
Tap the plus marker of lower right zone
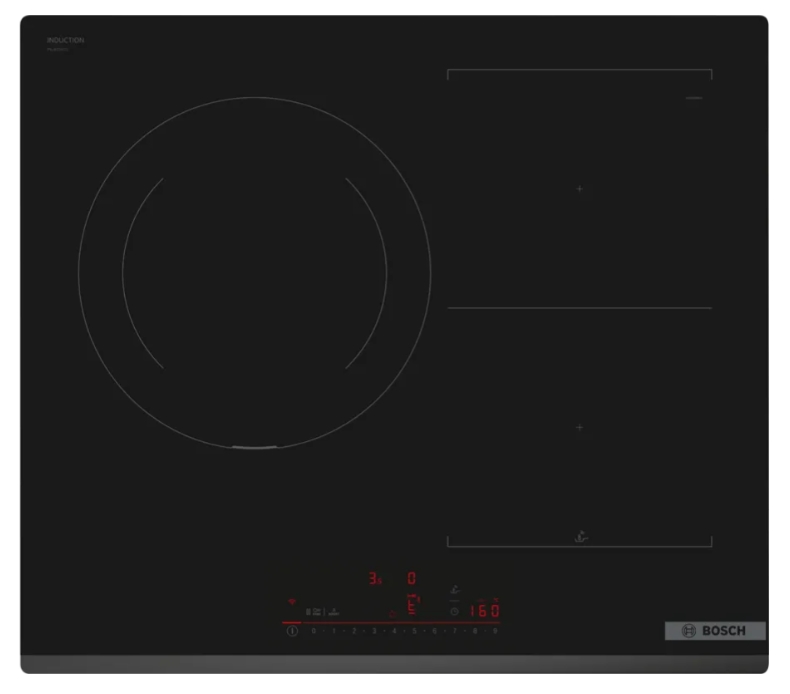coord(579,428)
